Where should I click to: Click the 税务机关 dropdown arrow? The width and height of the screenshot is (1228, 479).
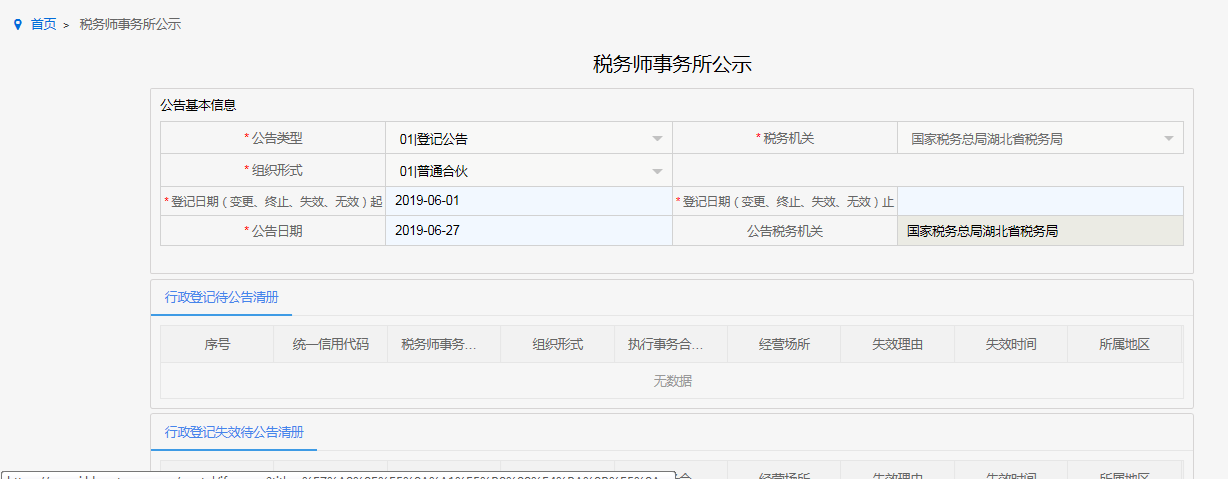(1168, 139)
